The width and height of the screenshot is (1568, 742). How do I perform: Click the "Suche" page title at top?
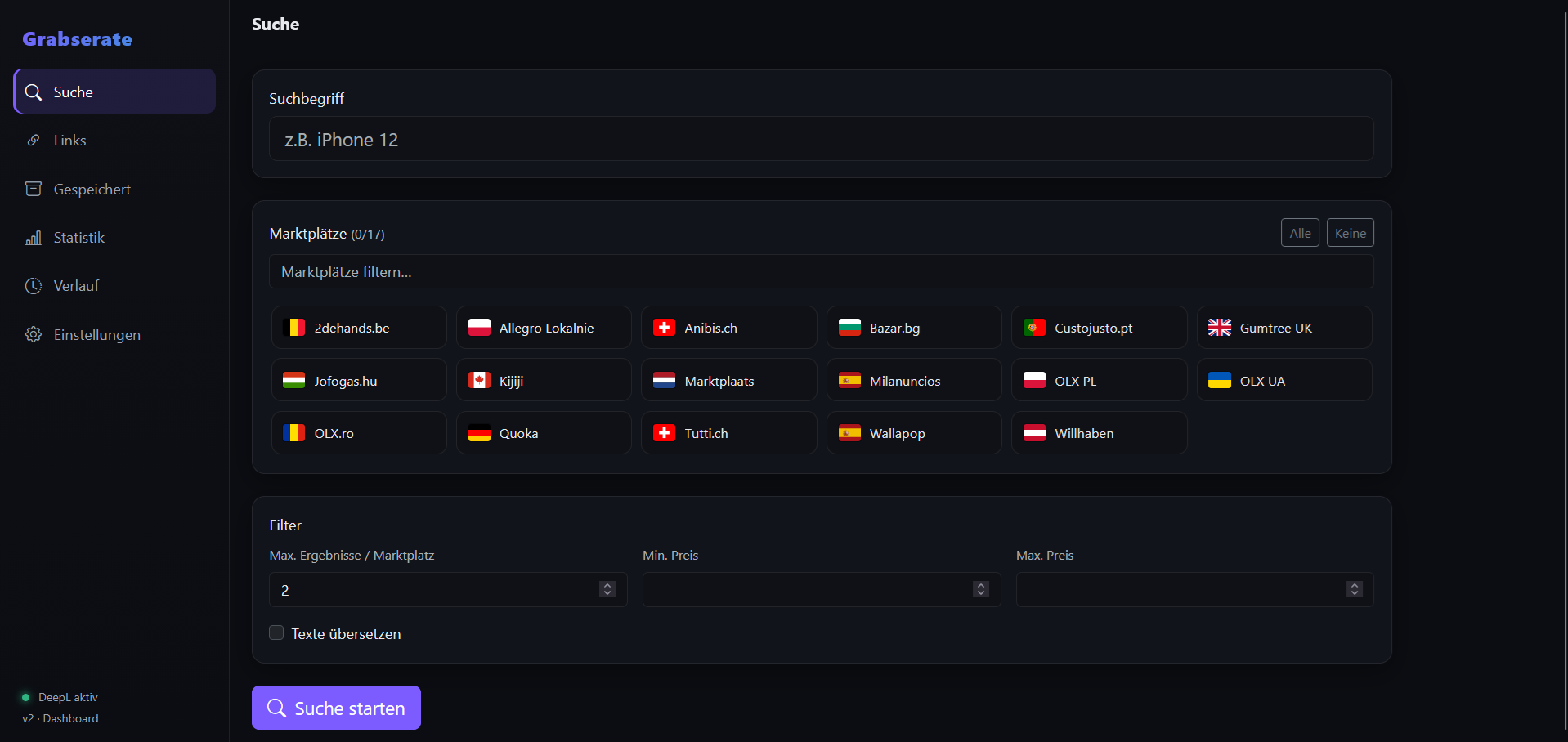click(276, 25)
